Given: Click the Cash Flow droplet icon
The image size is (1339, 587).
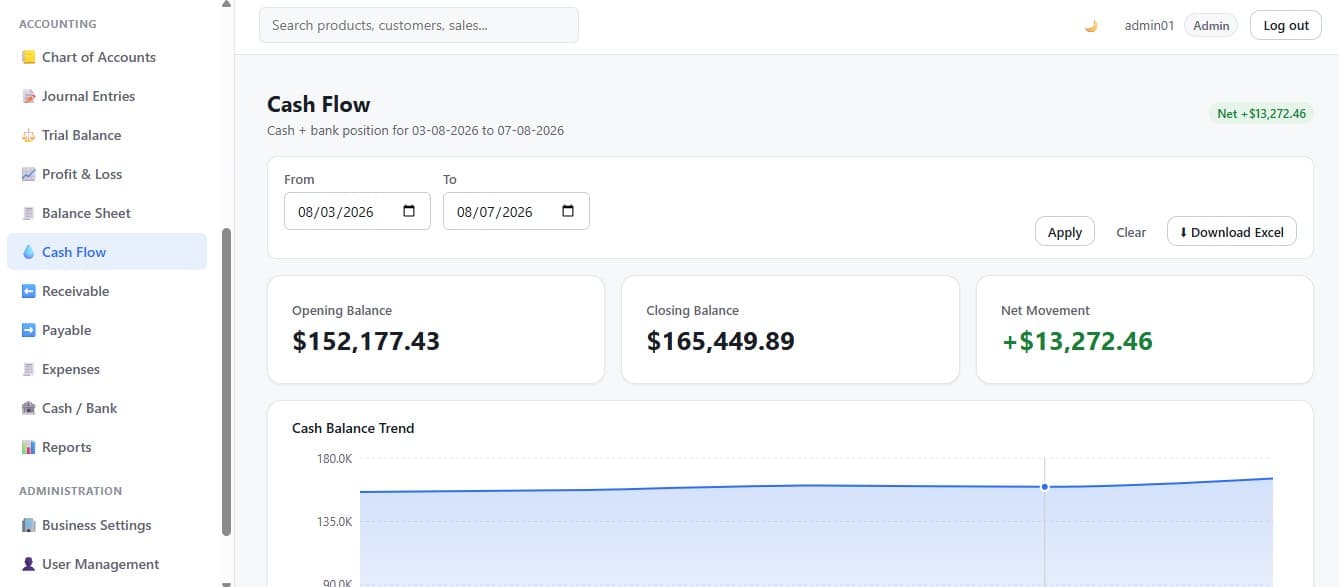Looking at the screenshot, I should click(28, 252).
